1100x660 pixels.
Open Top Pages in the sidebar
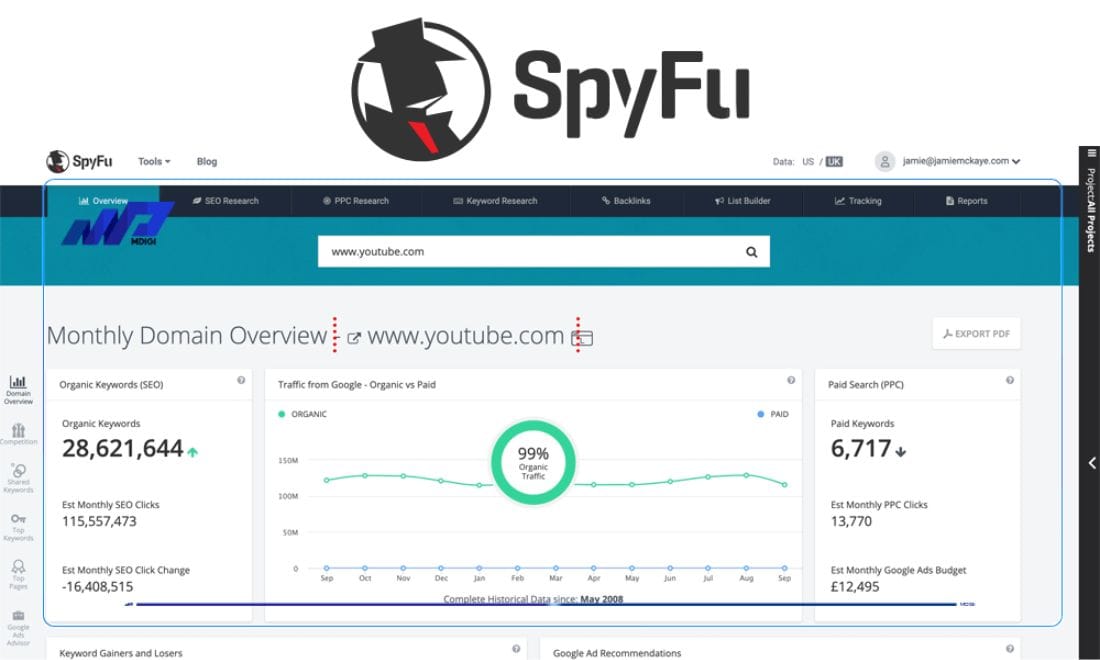tap(18, 568)
